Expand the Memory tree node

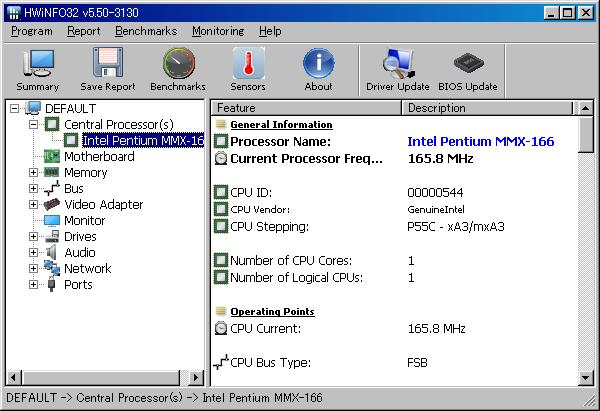[33, 173]
